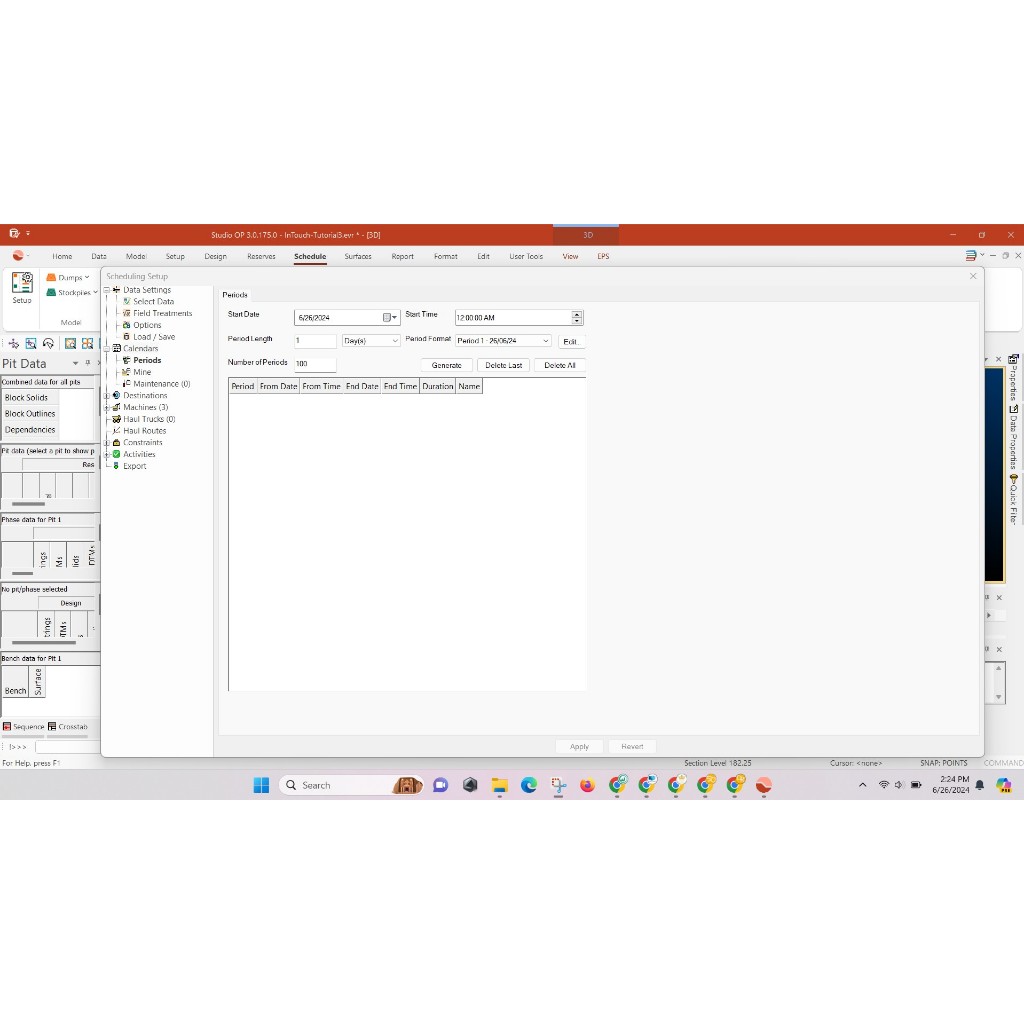The height and width of the screenshot is (1024, 1024).
Task: Open the EPS ribbon tab
Action: click(603, 257)
